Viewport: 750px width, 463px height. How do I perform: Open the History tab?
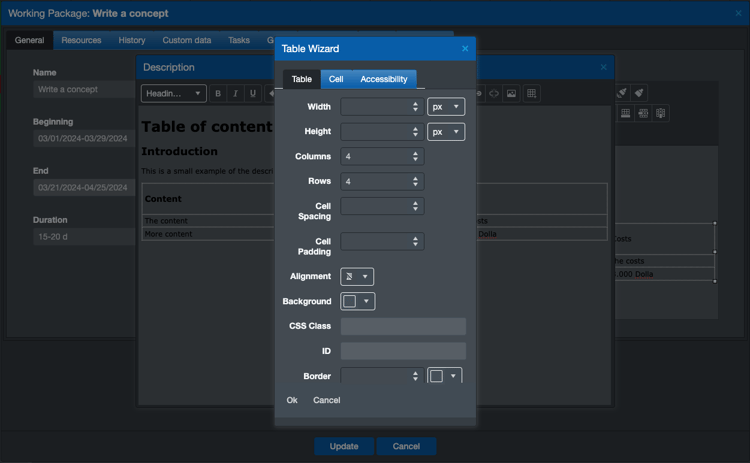tap(132, 40)
